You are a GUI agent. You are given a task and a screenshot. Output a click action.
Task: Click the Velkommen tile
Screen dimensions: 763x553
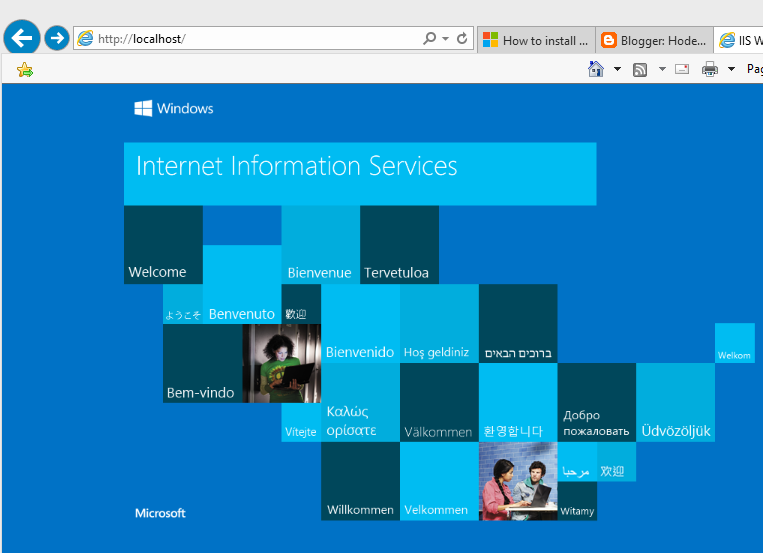[x=439, y=481]
